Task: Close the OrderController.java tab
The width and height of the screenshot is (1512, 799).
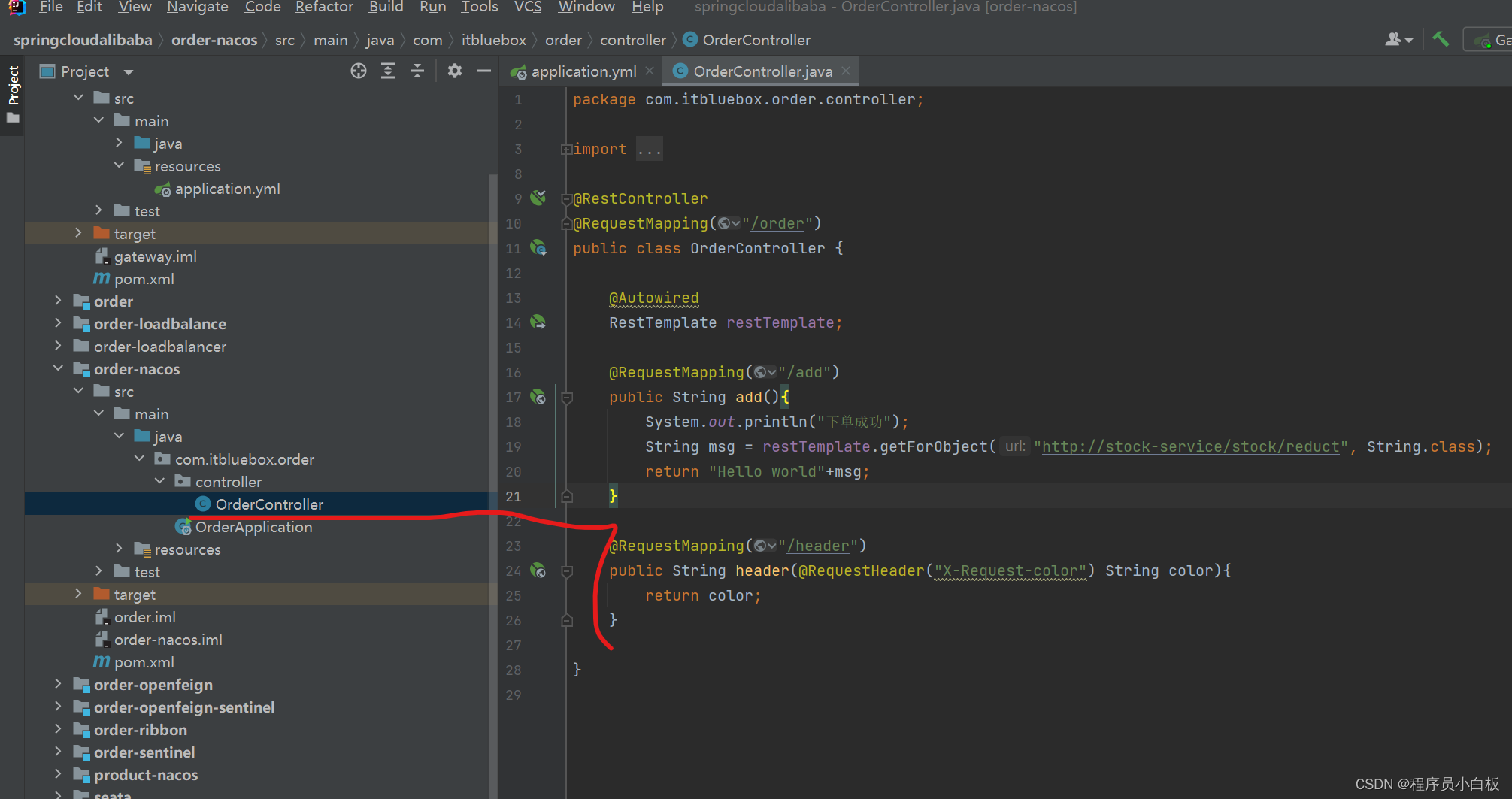Action: pos(846,71)
